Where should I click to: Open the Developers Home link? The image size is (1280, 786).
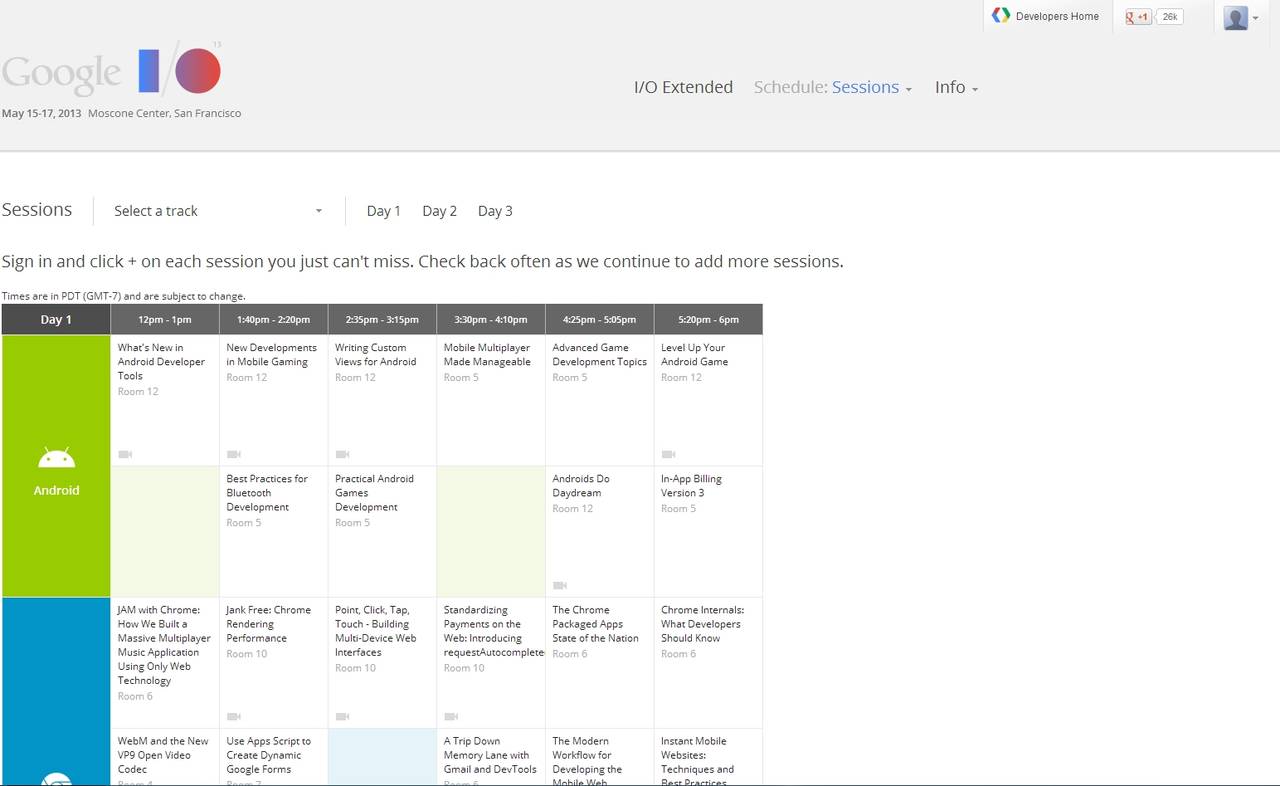(x=1057, y=16)
